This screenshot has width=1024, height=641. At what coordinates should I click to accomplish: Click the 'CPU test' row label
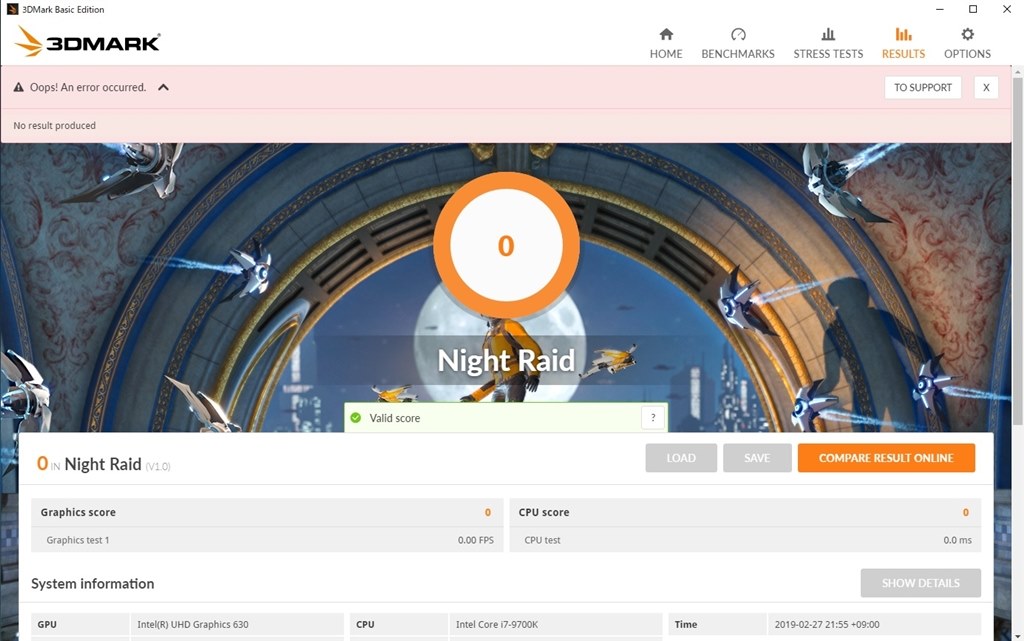542,540
